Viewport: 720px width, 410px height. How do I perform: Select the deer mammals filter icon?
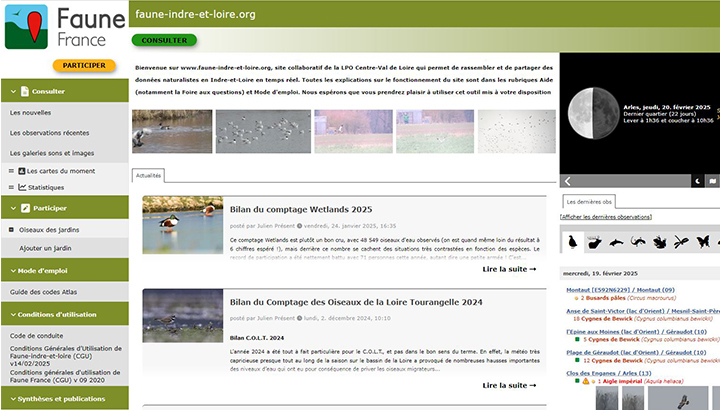pyautogui.click(x=594, y=242)
